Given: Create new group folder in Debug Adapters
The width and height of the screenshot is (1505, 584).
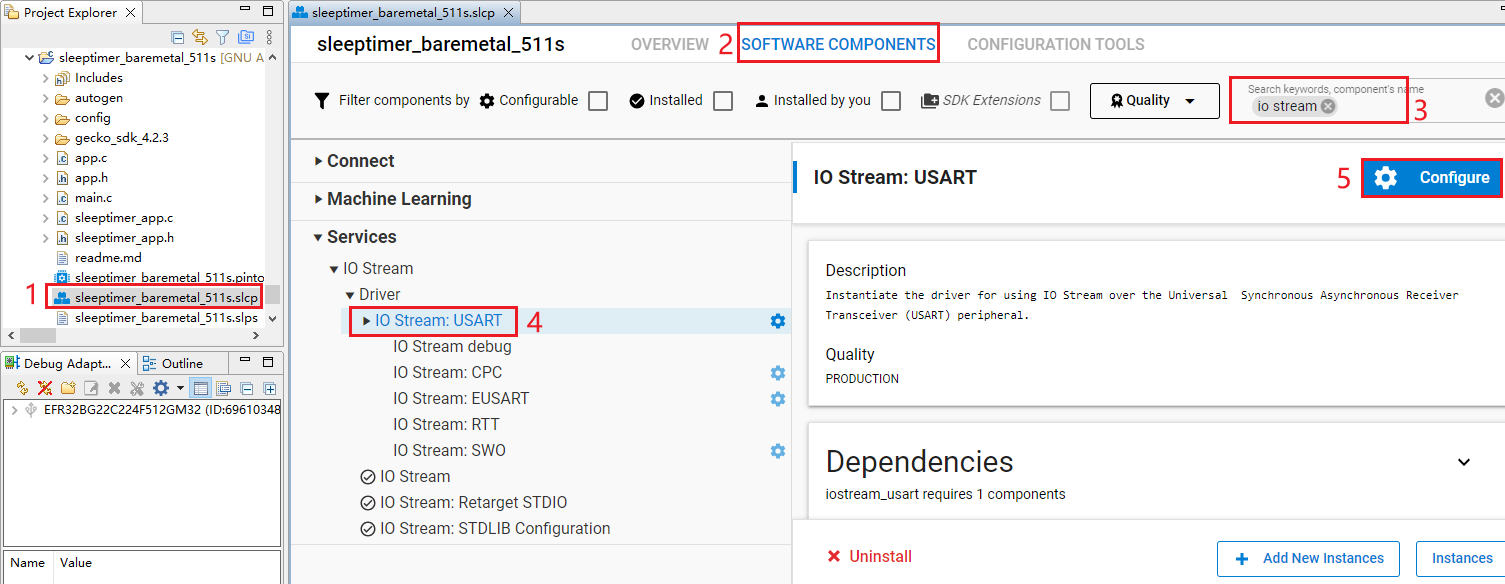Looking at the screenshot, I should (x=68, y=388).
